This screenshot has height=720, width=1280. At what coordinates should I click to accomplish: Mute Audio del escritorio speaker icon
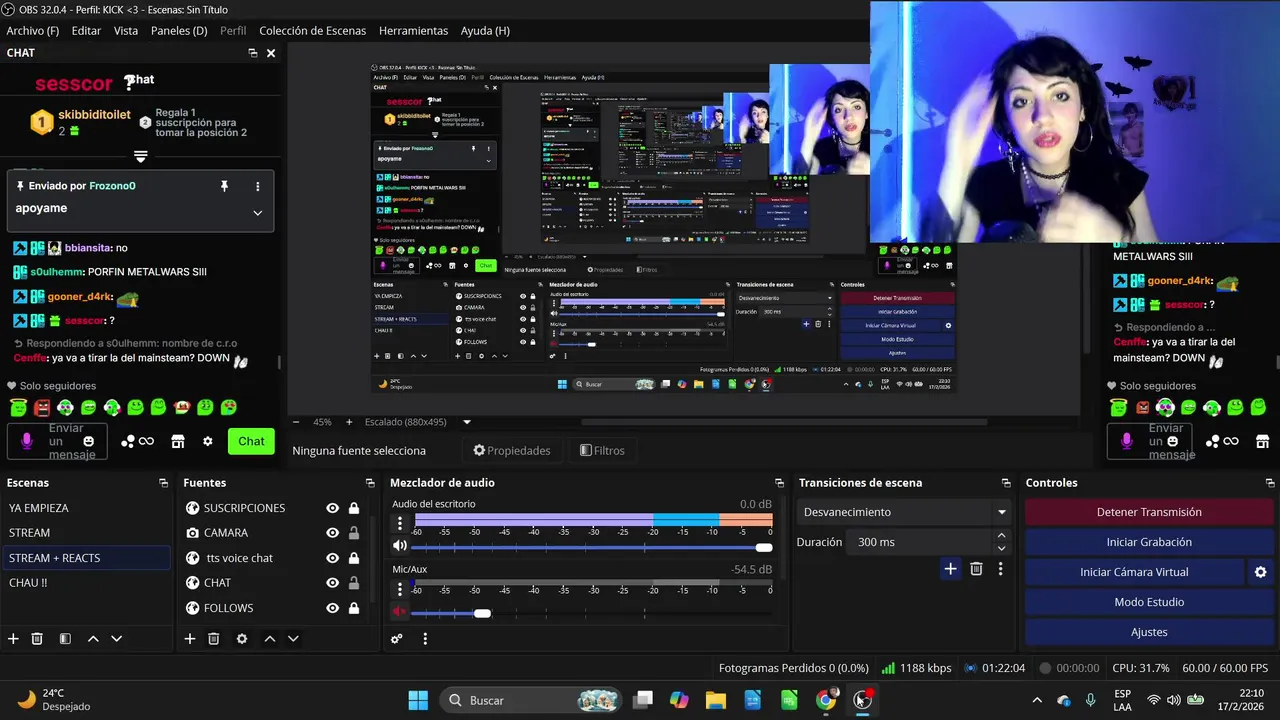[x=400, y=546]
